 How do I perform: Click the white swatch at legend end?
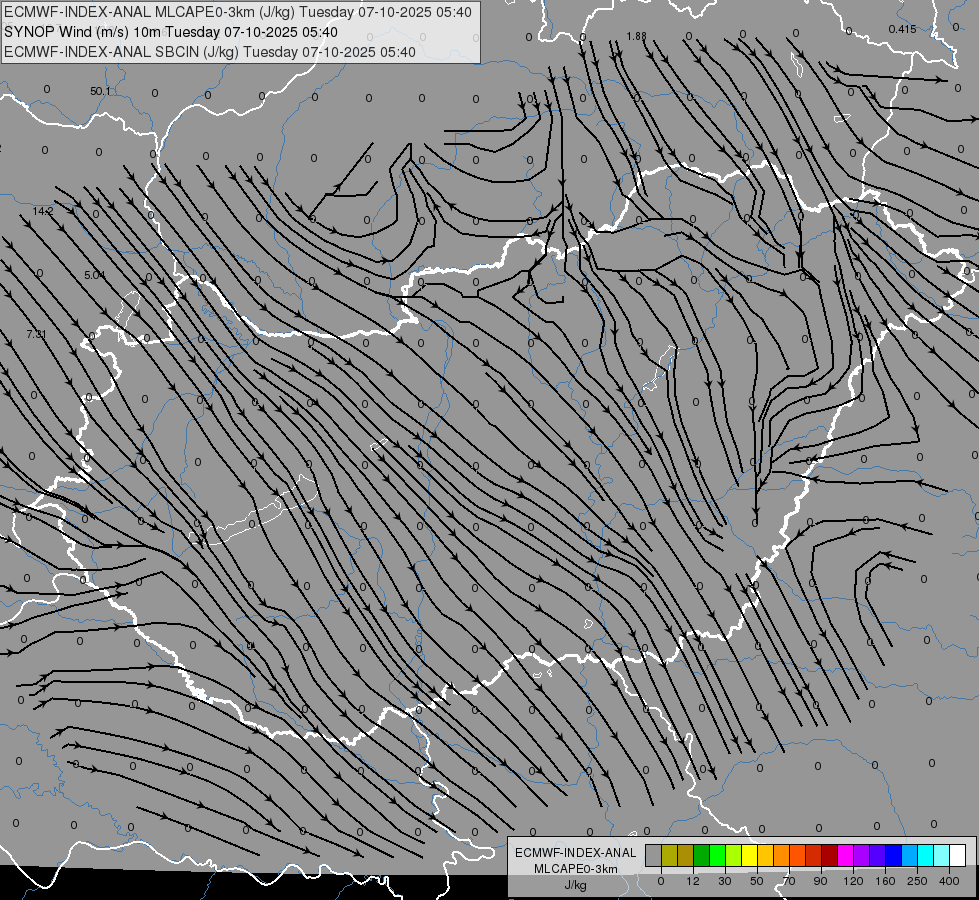957,855
